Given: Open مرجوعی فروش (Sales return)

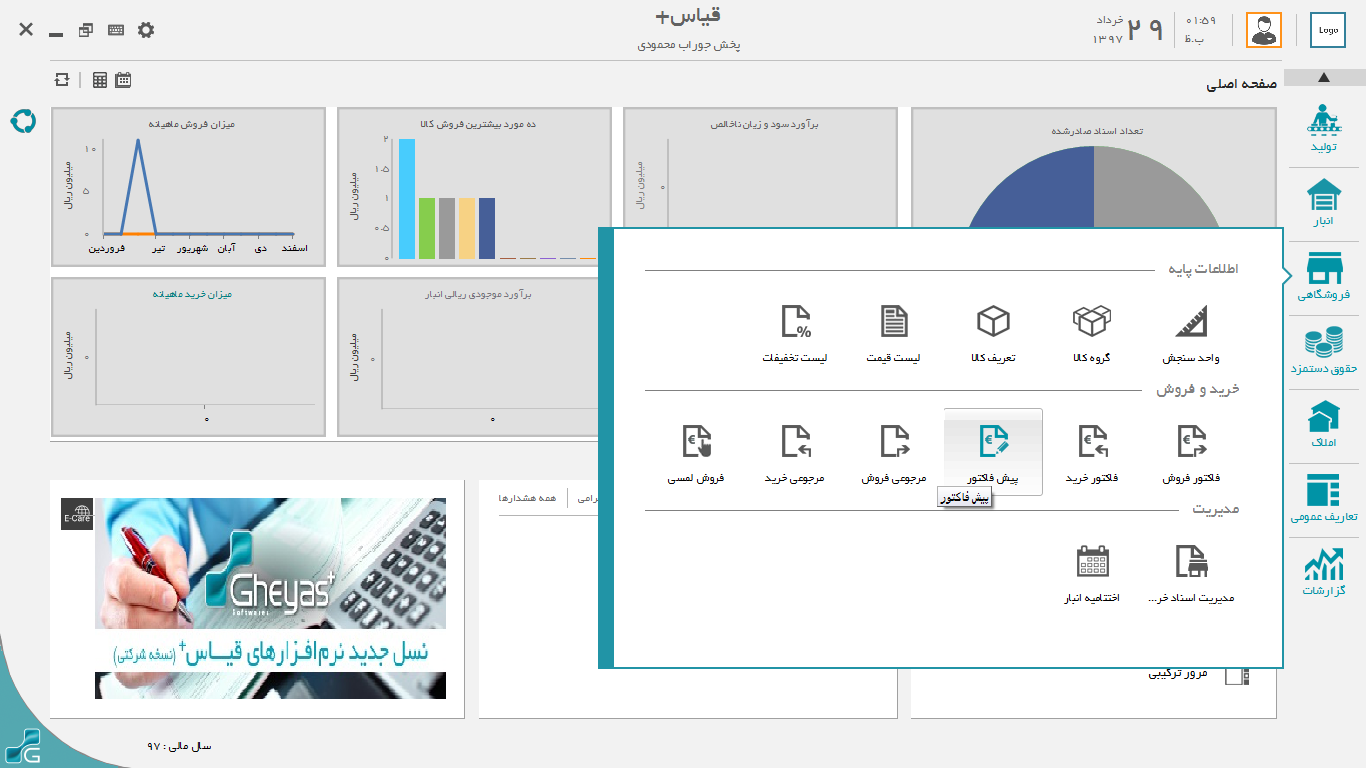Looking at the screenshot, I should click(x=894, y=454).
